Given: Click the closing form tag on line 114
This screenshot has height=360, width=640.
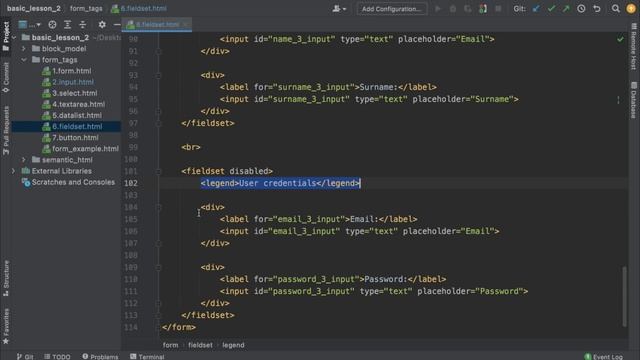Looking at the screenshot, I should point(179,327).
